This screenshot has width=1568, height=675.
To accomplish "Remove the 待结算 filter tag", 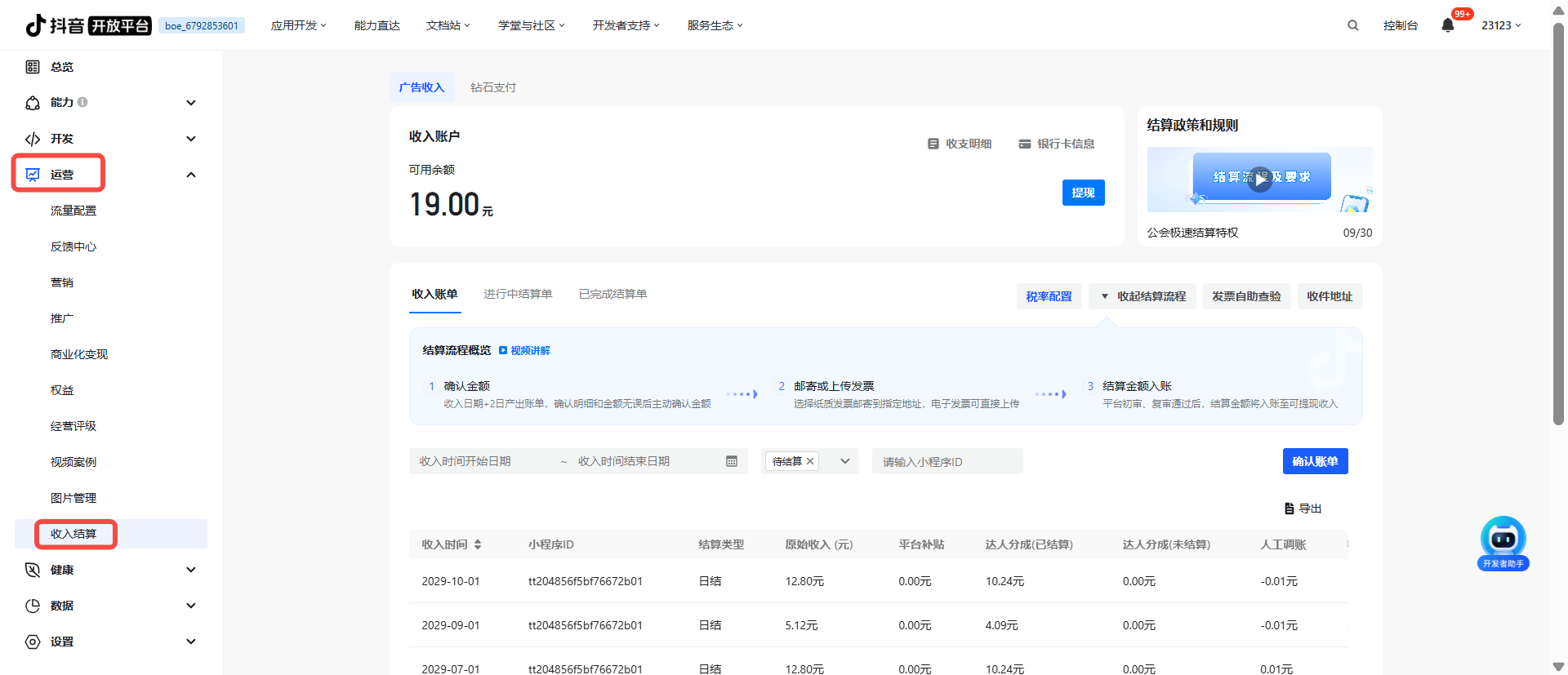I will click(x=810, y=461).
